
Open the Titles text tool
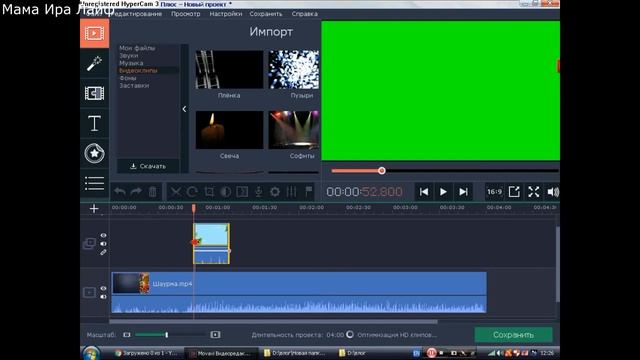click(x=94, y=123)
